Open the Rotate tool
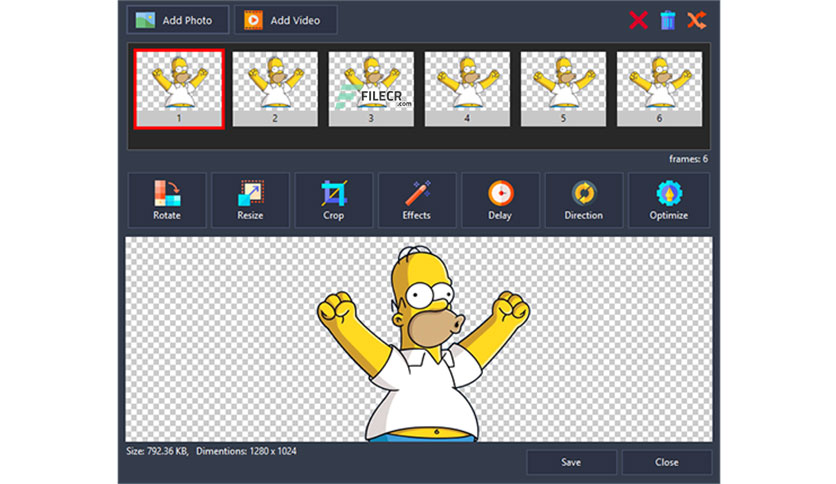This screenshot has height=484, width=836. coord(167,200)
